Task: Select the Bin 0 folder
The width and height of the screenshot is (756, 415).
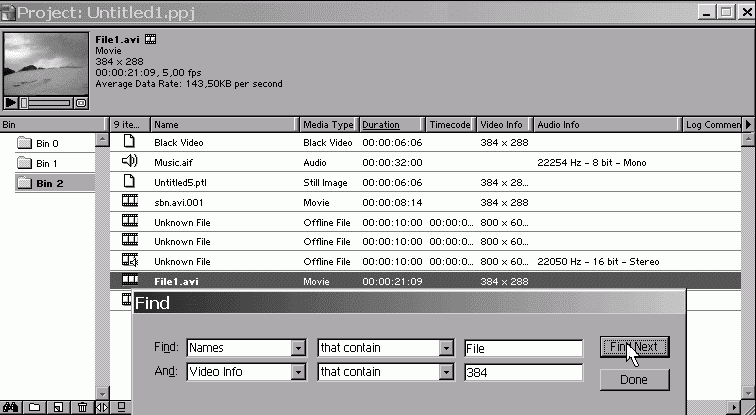Action: click(x=46, y=143)
